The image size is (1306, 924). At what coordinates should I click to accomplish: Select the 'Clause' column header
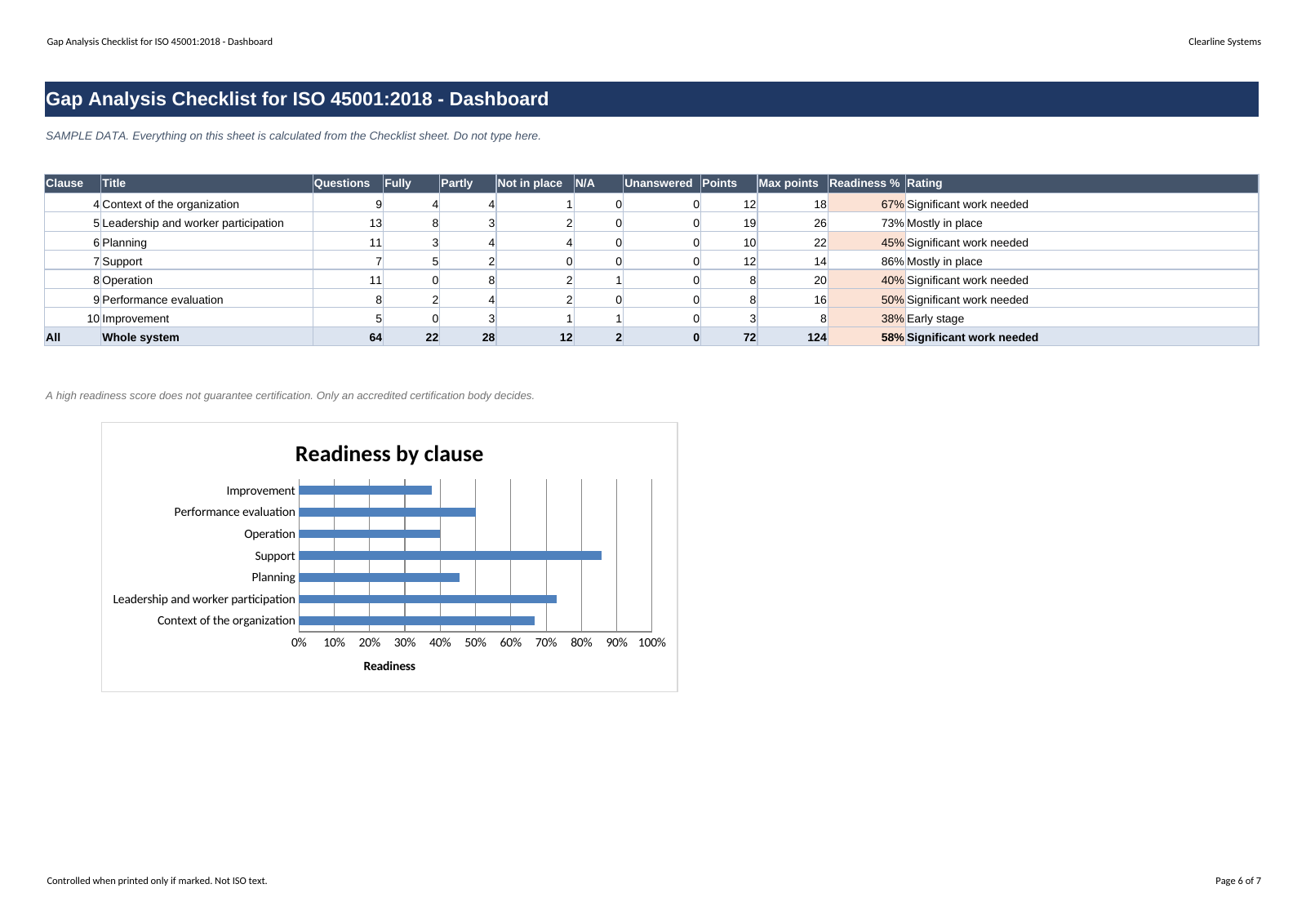[73, 183]
